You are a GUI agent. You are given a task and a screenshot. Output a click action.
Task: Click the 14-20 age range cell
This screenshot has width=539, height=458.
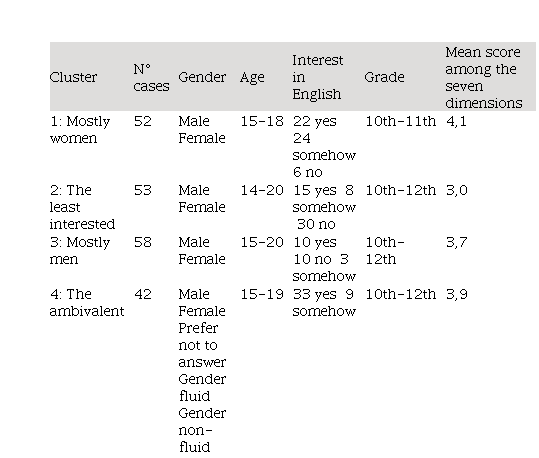(262, 190)
